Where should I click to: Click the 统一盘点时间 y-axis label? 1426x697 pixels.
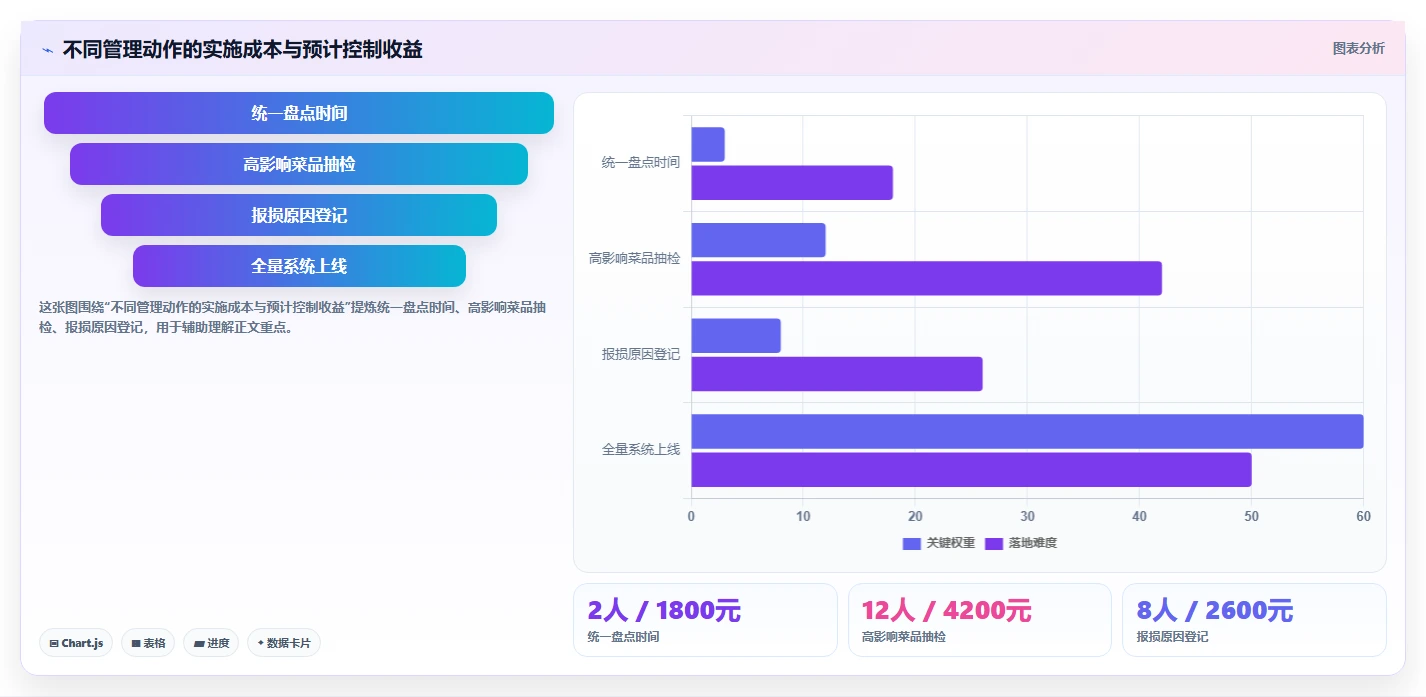[x=640, y=163]
